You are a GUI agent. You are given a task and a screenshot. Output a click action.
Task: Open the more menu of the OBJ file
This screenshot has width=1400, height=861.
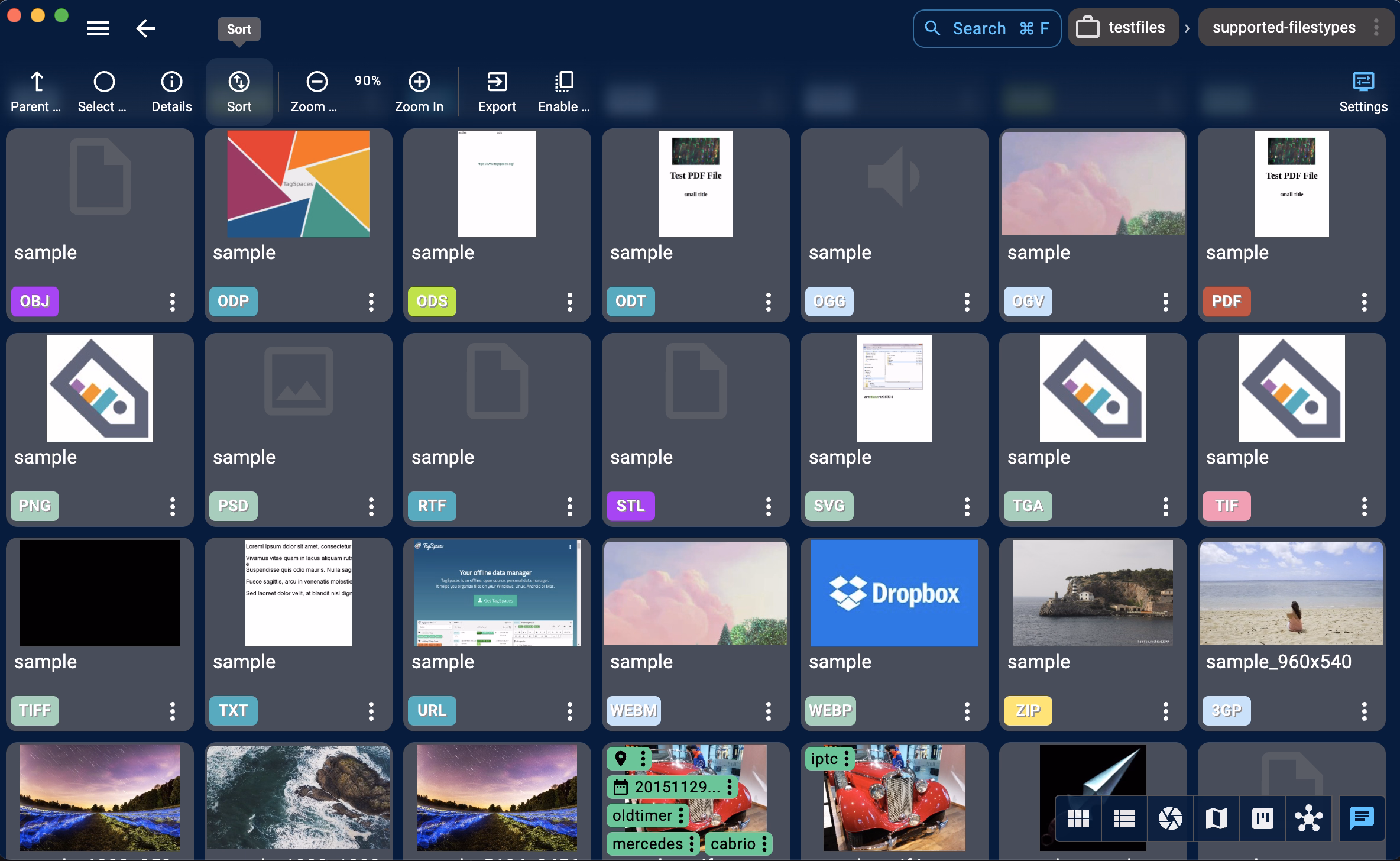click(173, 302)
